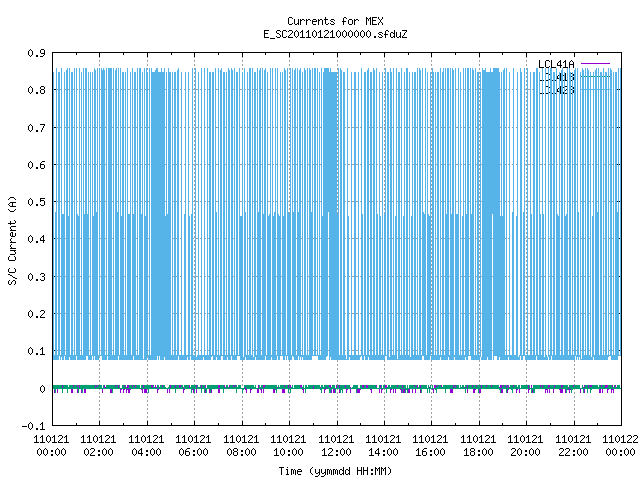Click the 110121 16:00 x-axis tick label

point(431,446)
